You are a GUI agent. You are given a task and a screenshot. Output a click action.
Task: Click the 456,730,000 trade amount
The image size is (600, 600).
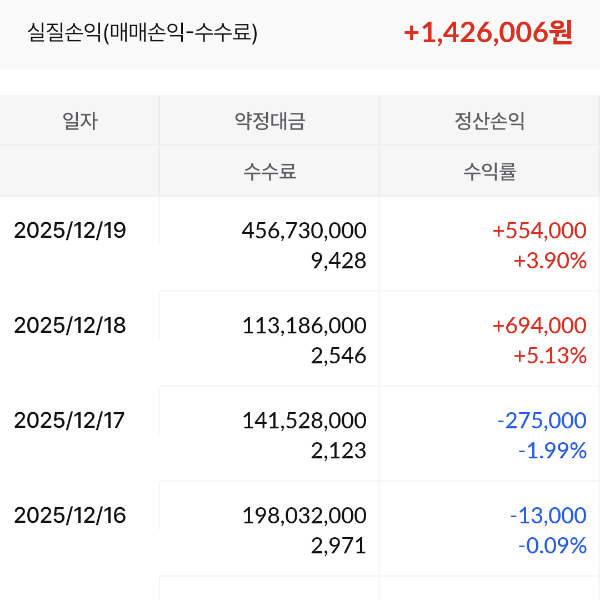point(304,230)
